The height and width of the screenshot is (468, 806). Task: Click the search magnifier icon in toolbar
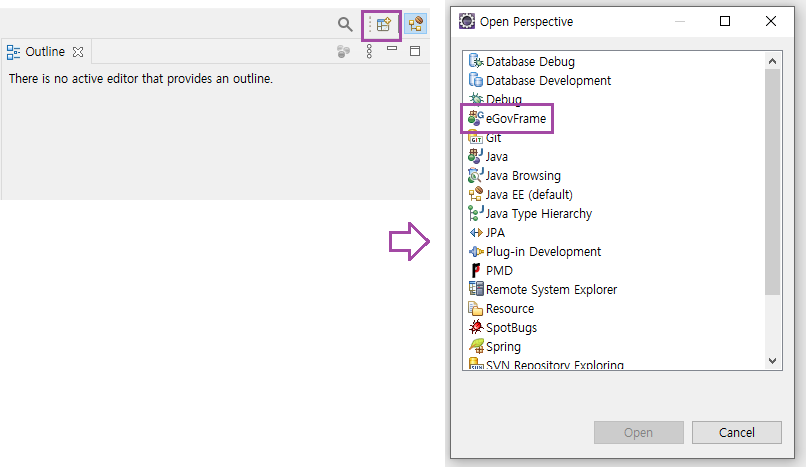click(345, 24)
